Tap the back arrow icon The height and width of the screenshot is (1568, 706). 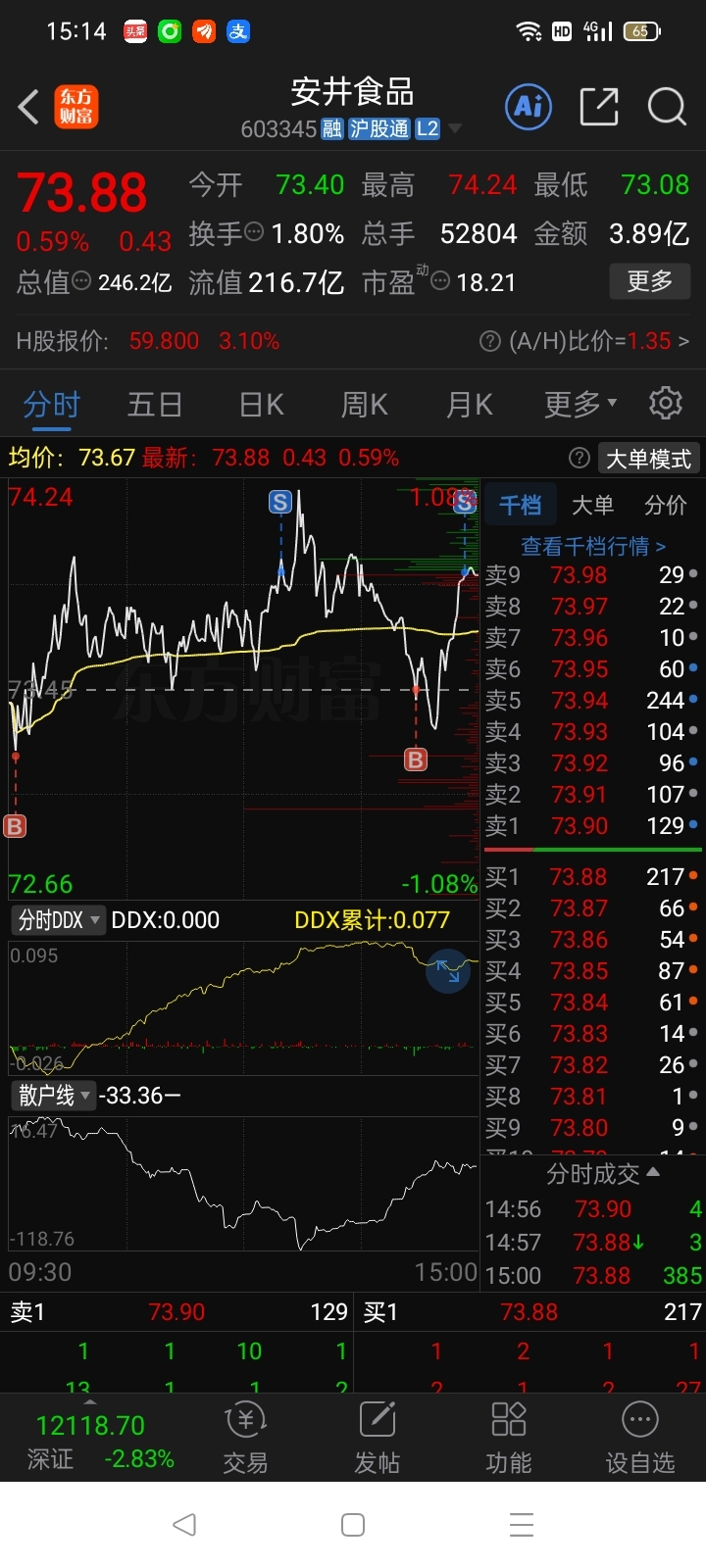coord(28,107)
